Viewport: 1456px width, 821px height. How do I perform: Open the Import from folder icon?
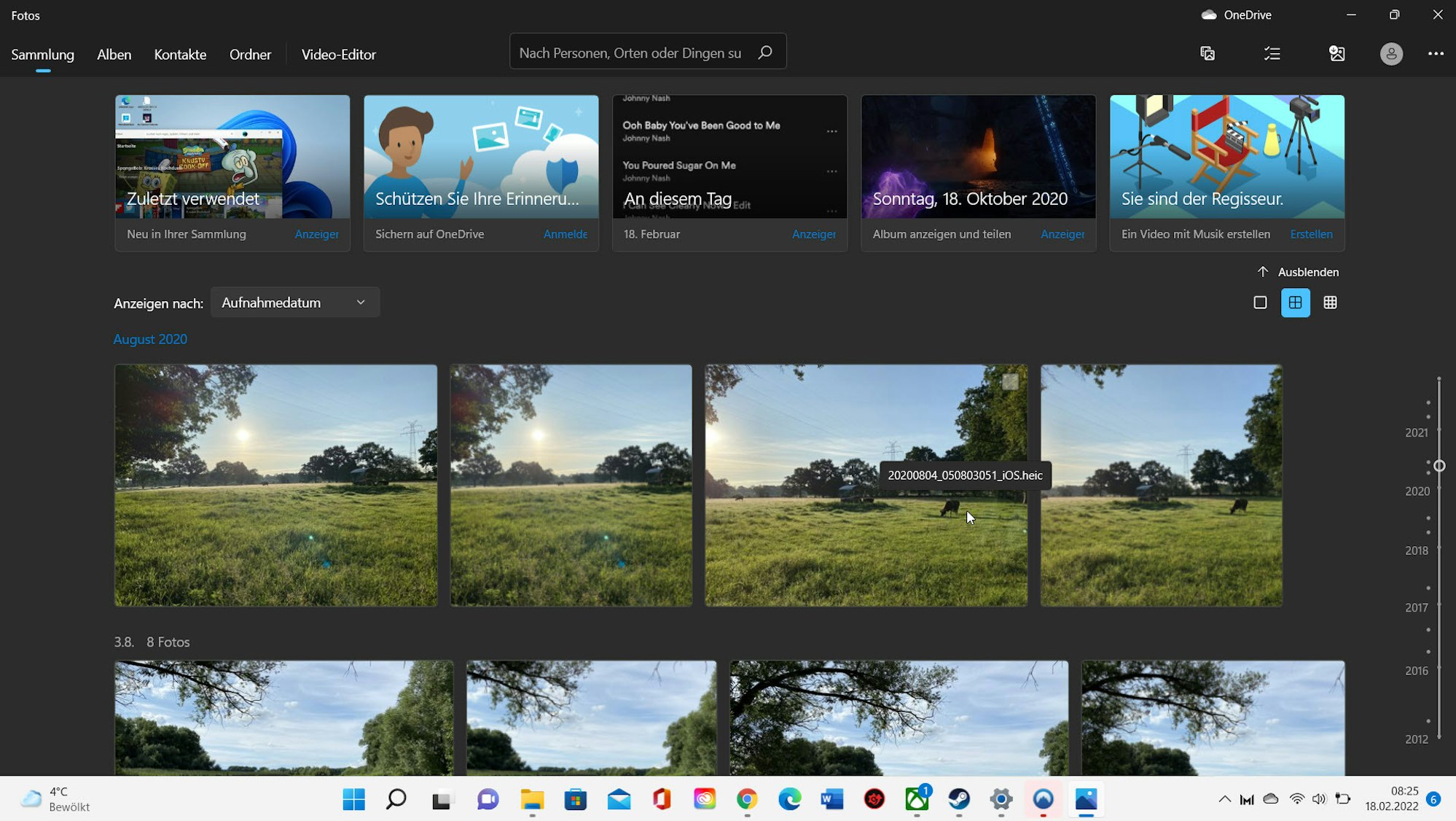1336,53
